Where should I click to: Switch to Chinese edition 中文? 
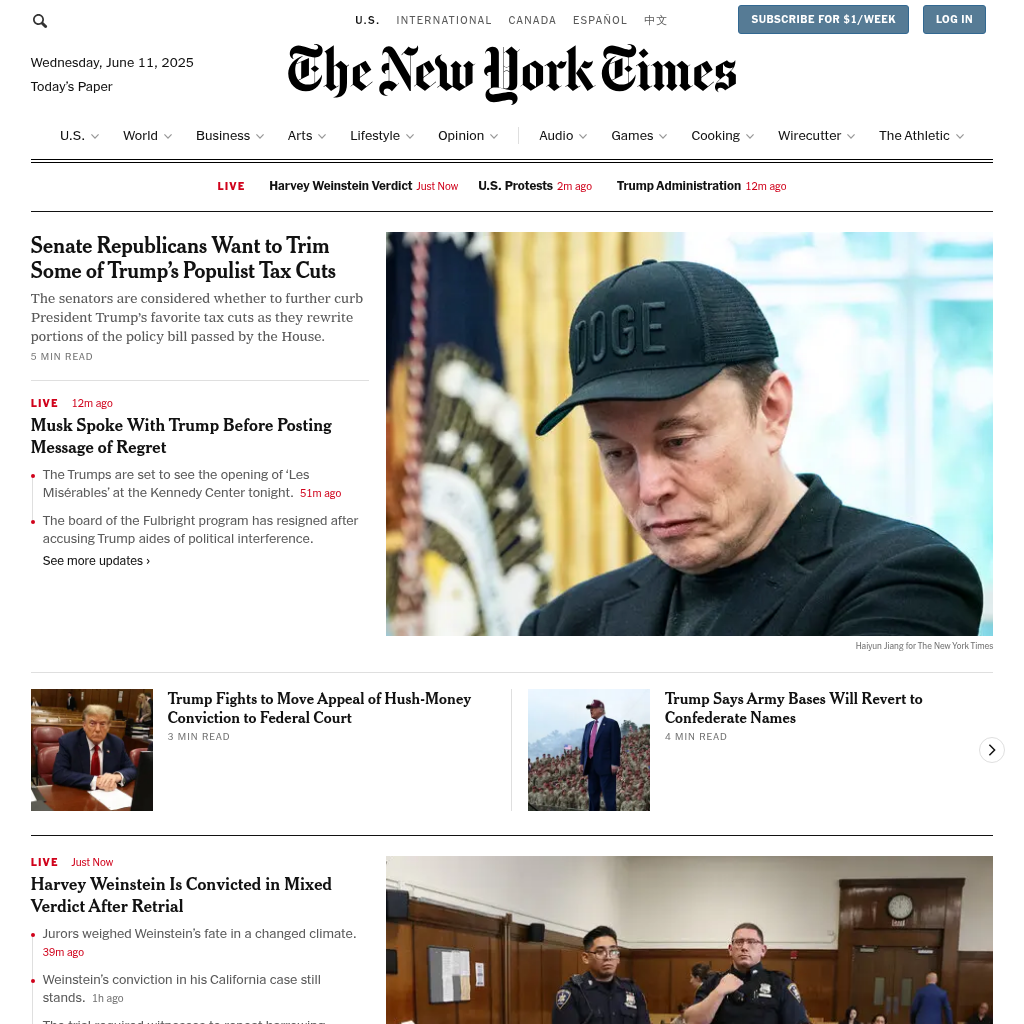(x=655, y=20)
